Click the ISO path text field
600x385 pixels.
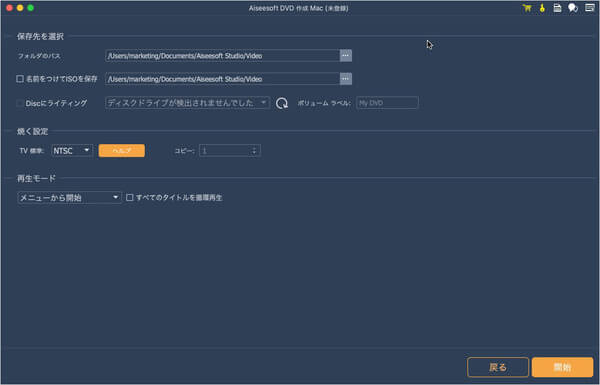tap(222, 79)
